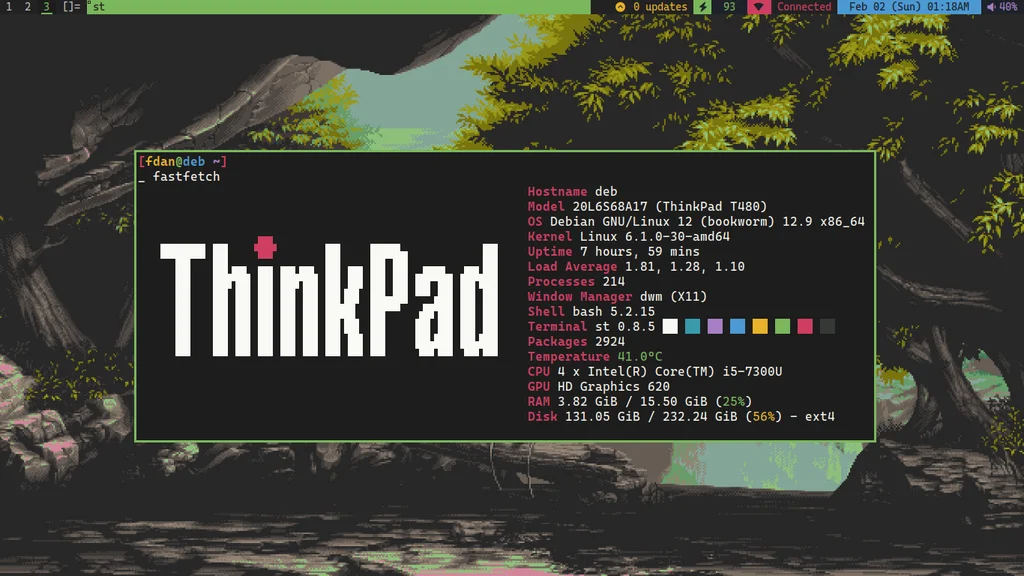
Task: Click the st window title in bar
Action: [x=99, y=7]
